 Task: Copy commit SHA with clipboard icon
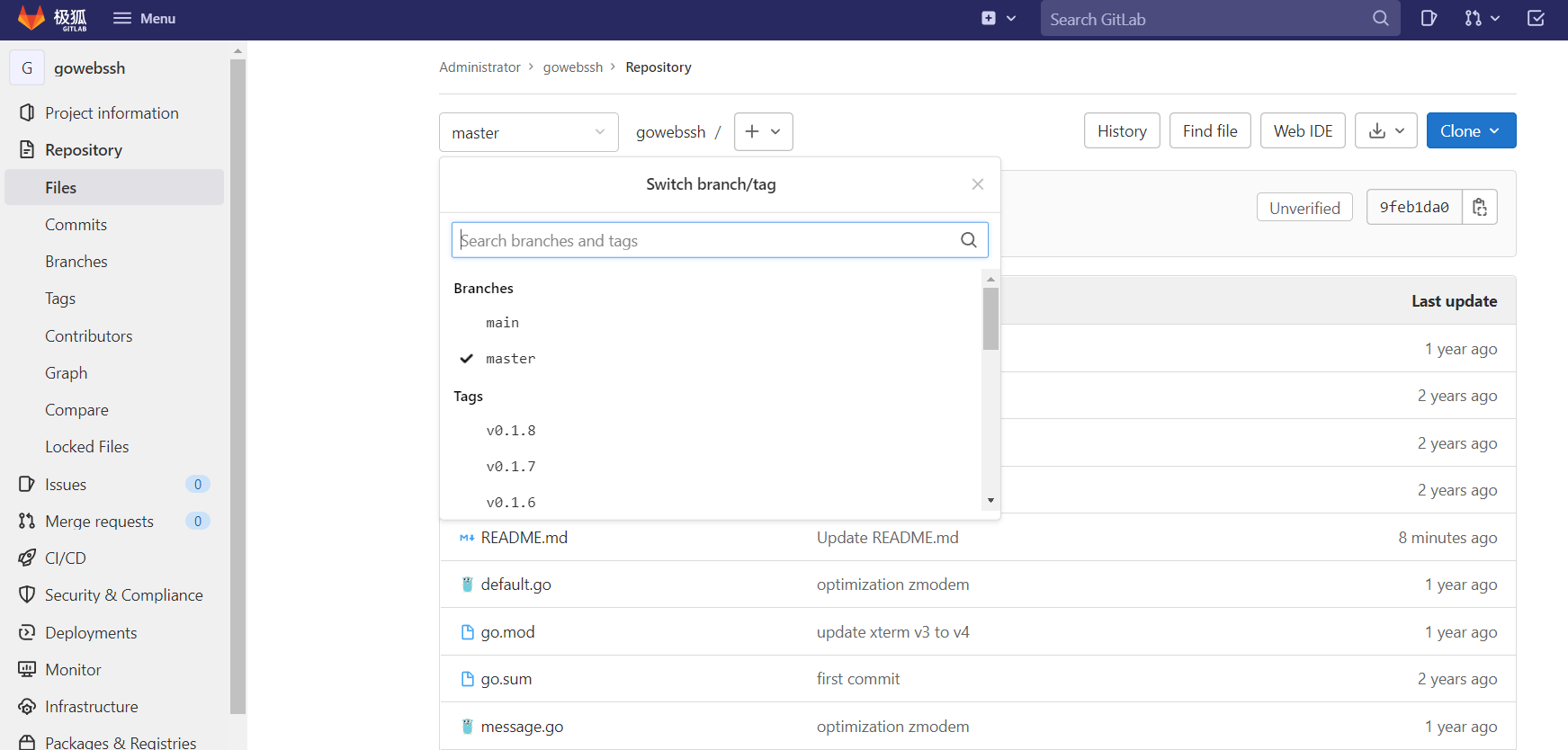point(1480,207)
